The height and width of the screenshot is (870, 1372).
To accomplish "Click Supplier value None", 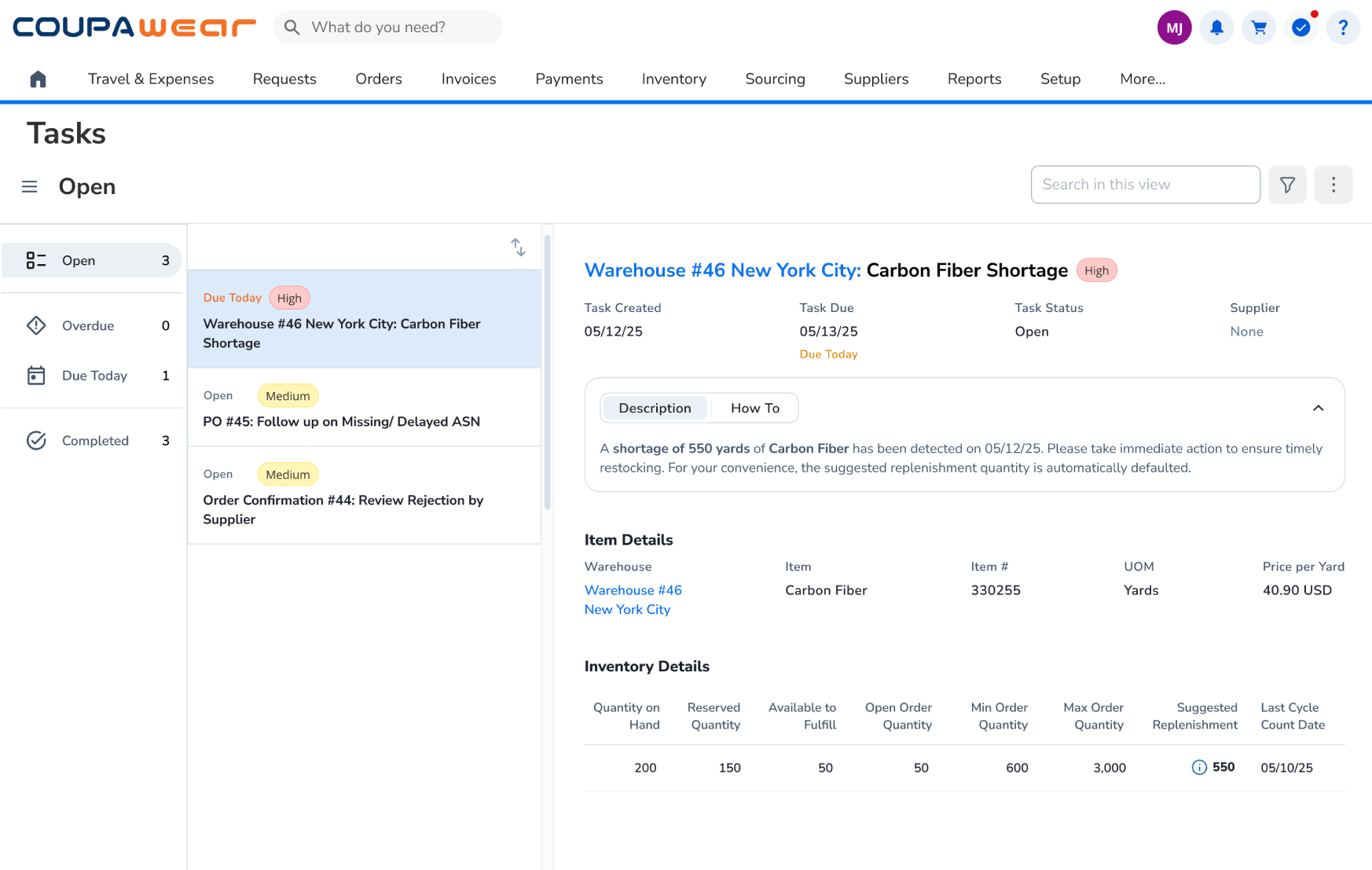I will 1246,332.
